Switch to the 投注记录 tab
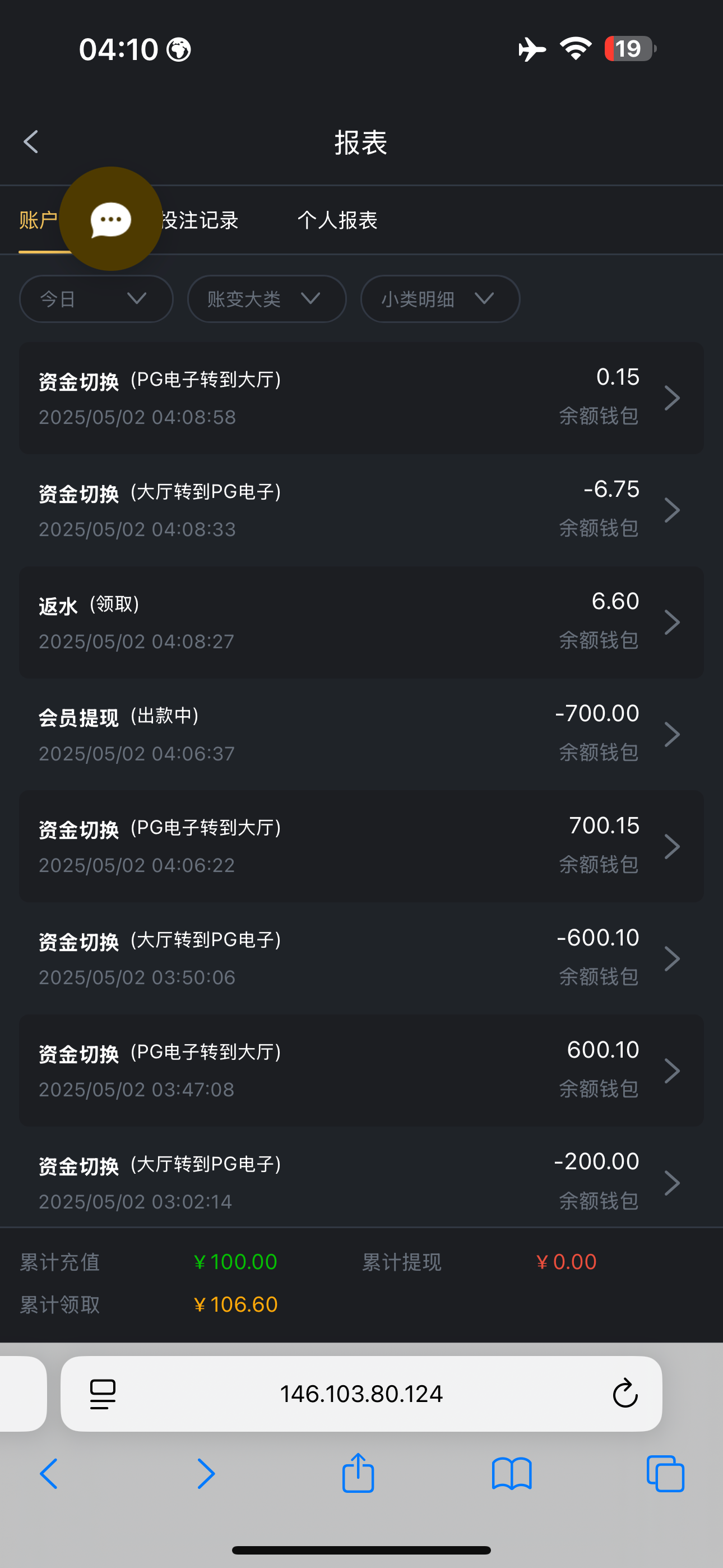Screen dimensions: 723x1568 coord(201,220)
